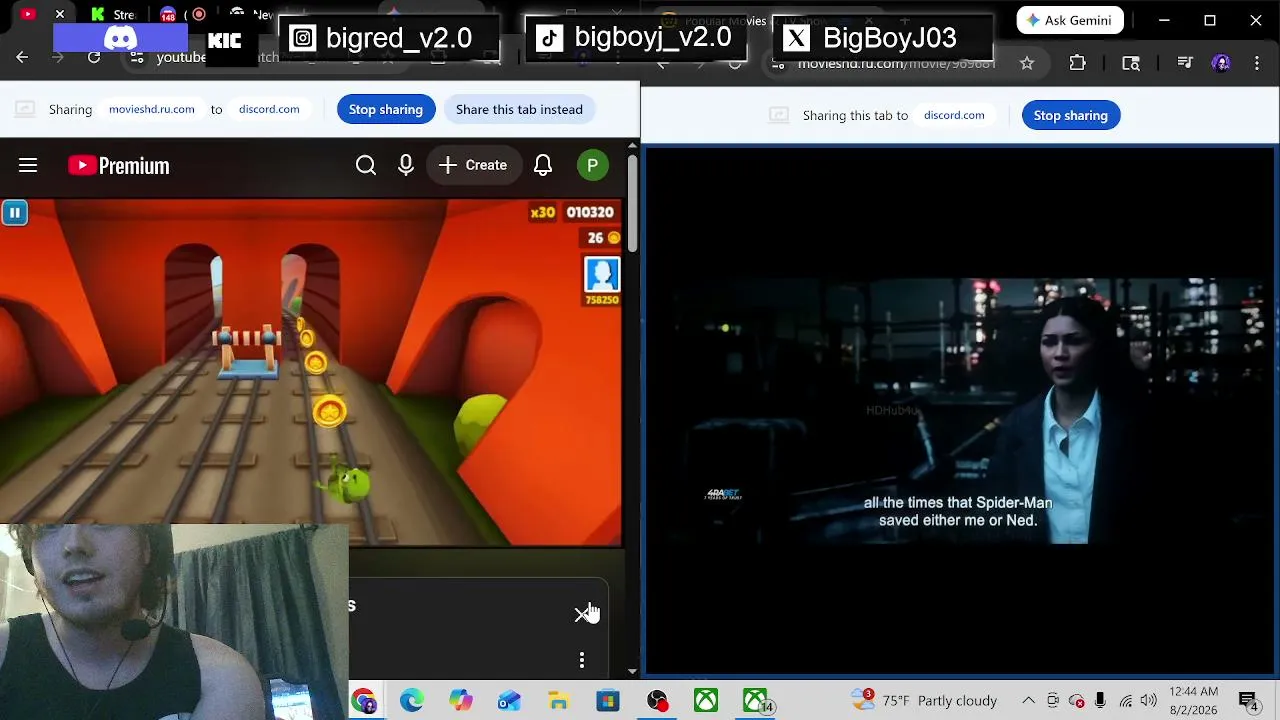Click Share this tab instead
Viewport: 1280px width, 720px height.
pyautogui.click(x=519, y=109)
